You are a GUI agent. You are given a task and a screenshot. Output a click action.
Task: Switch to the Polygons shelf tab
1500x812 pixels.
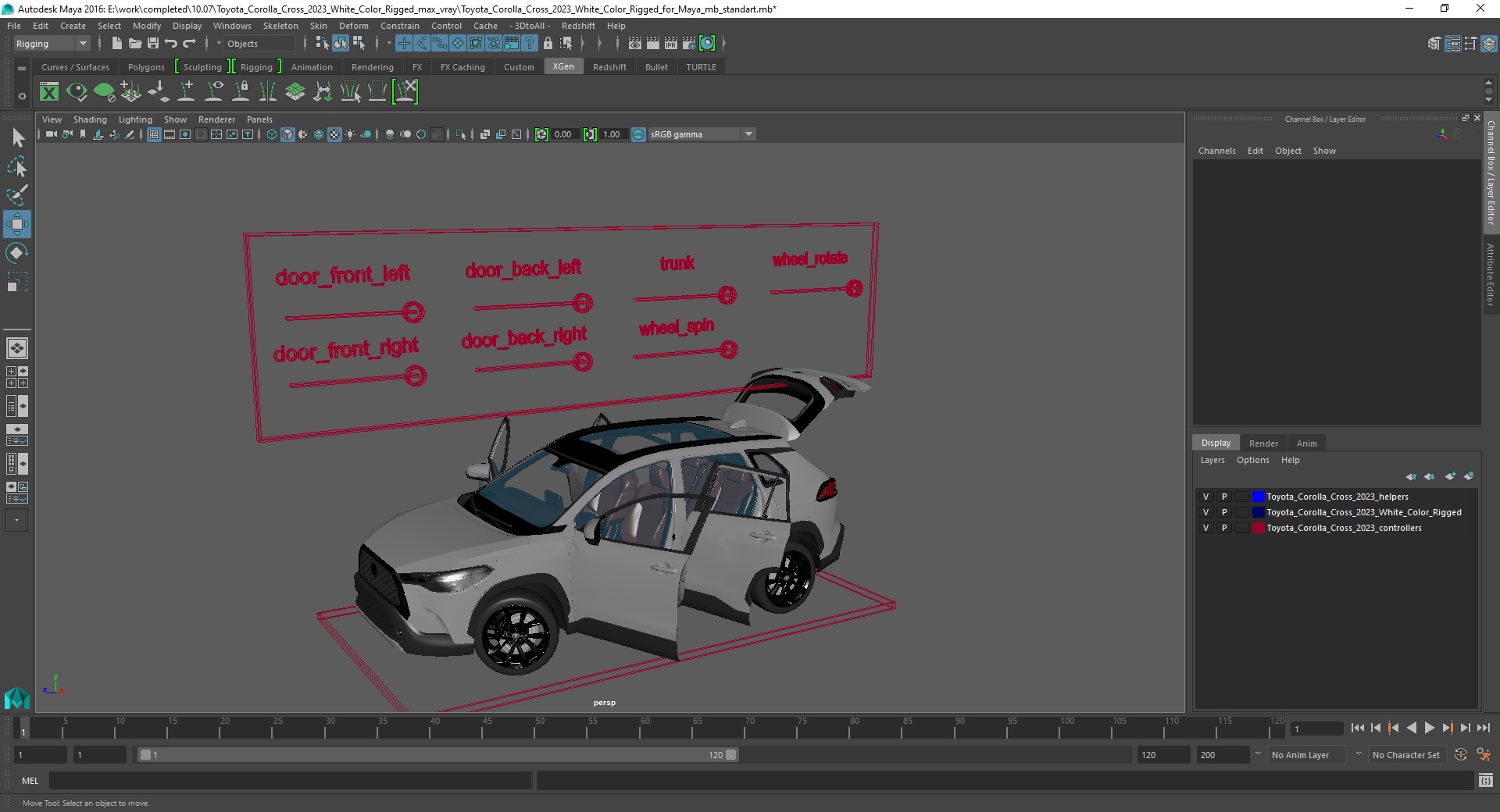coord(146,67)
